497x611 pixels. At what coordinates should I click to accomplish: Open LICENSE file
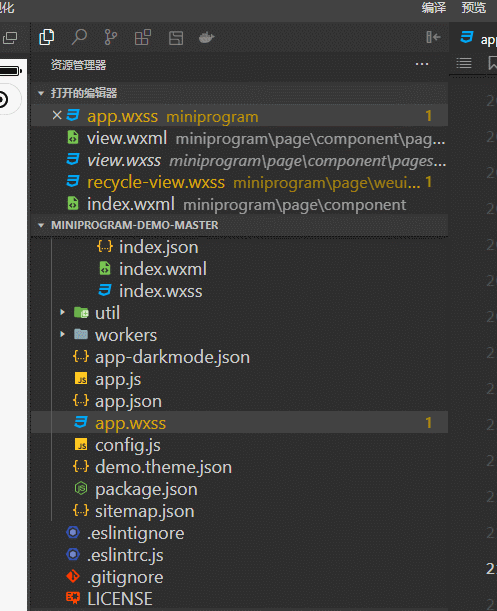(x=239, y=599)
